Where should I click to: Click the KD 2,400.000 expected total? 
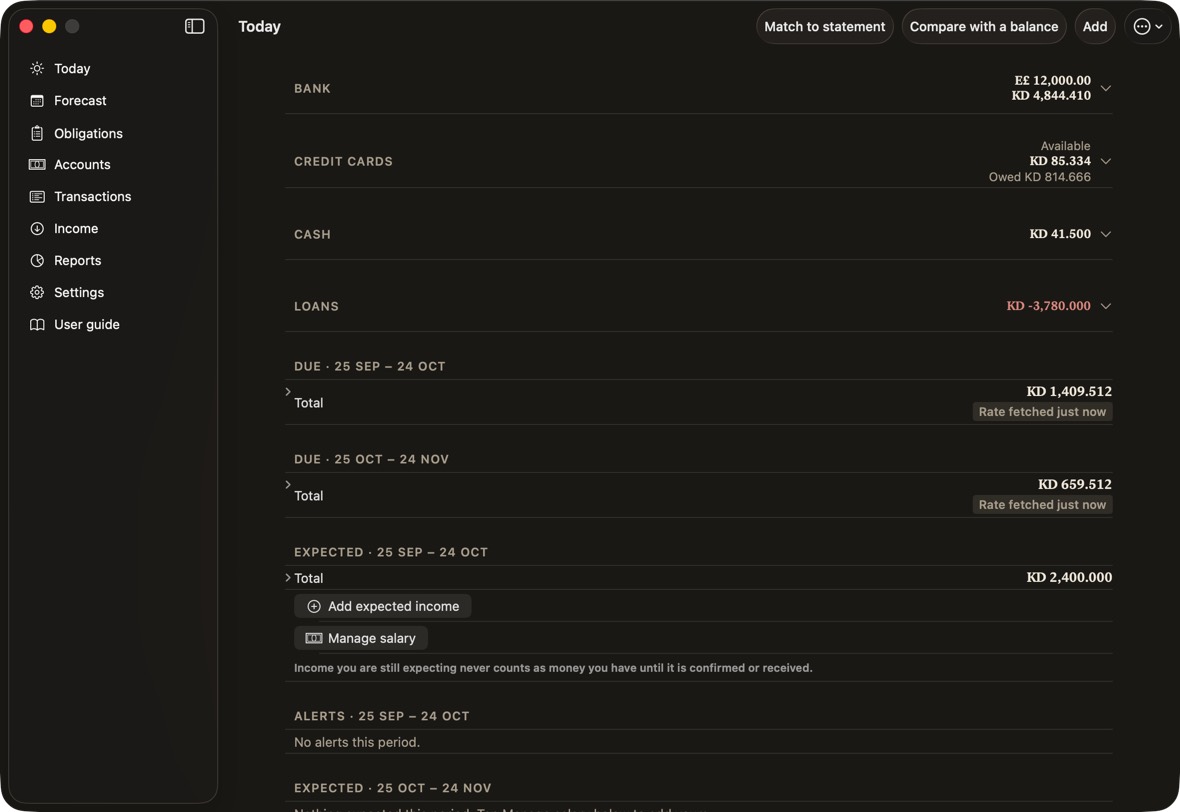pyautogui.click(x=1069, y=577)
